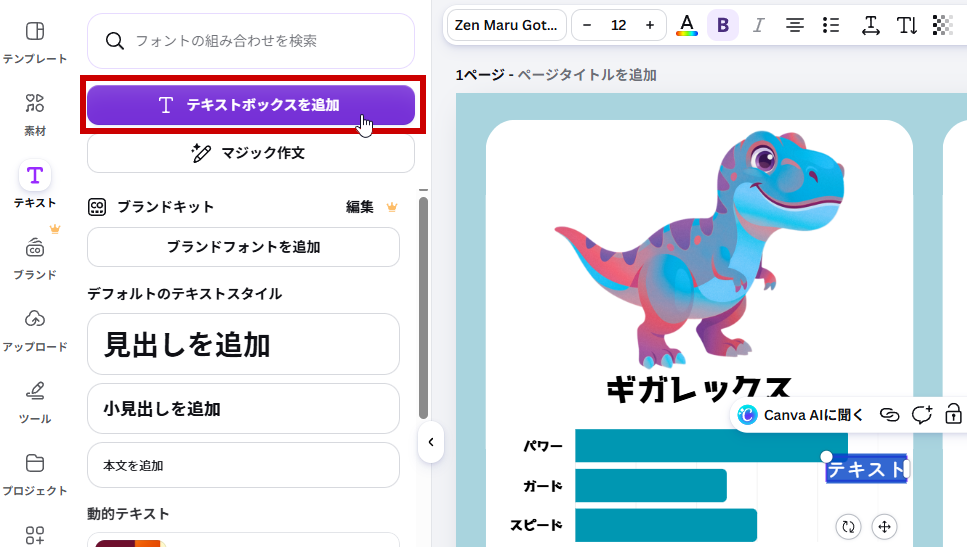The width and height of the screenshot is (967, 547).
Task: Click the text panel vertical scrollbar
Action: (x=423, y=307)
